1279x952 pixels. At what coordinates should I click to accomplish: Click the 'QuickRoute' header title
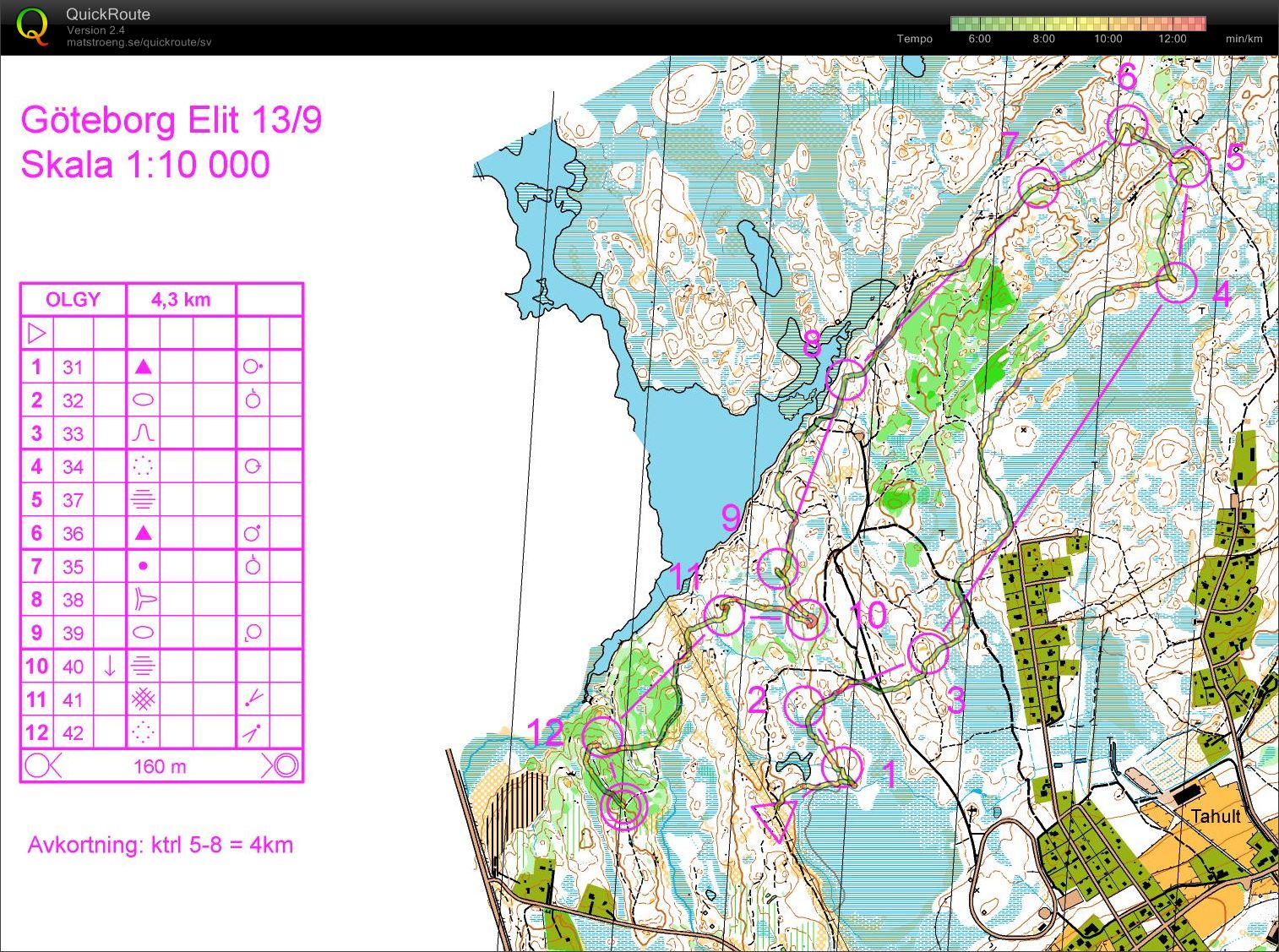(x=108, y=14)
